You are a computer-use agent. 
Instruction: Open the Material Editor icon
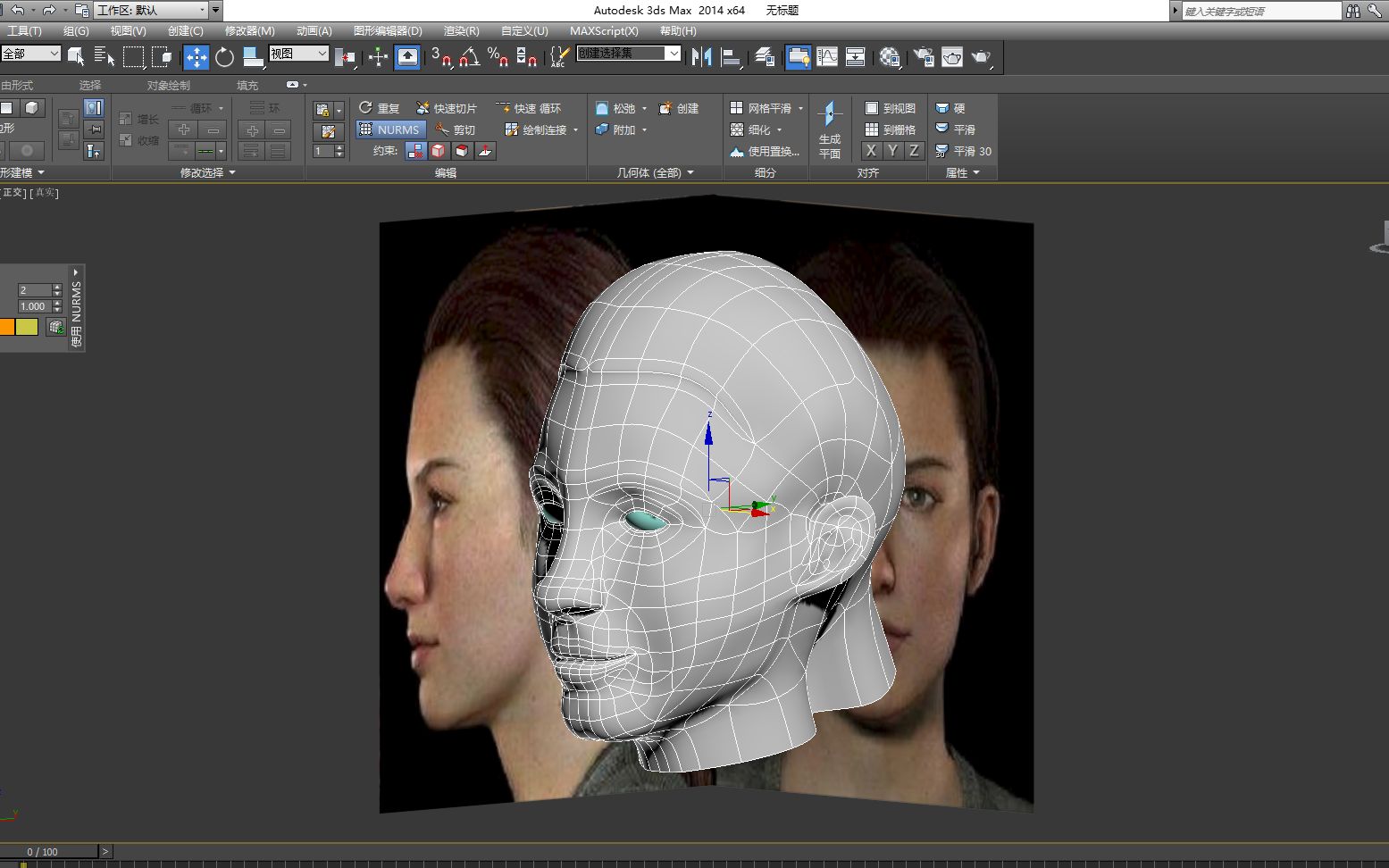click(889, 57)
